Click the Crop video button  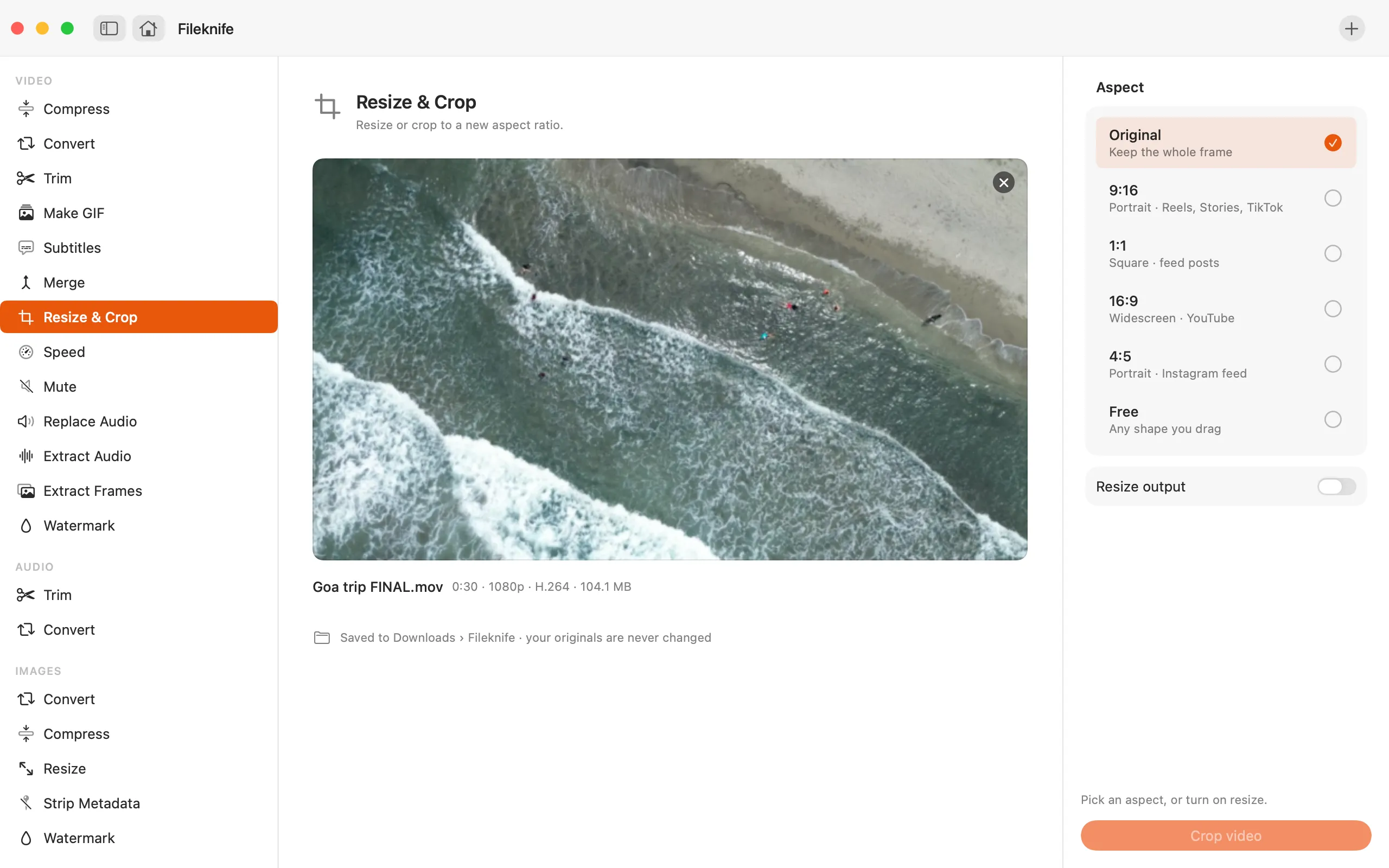coord(1226,835)
